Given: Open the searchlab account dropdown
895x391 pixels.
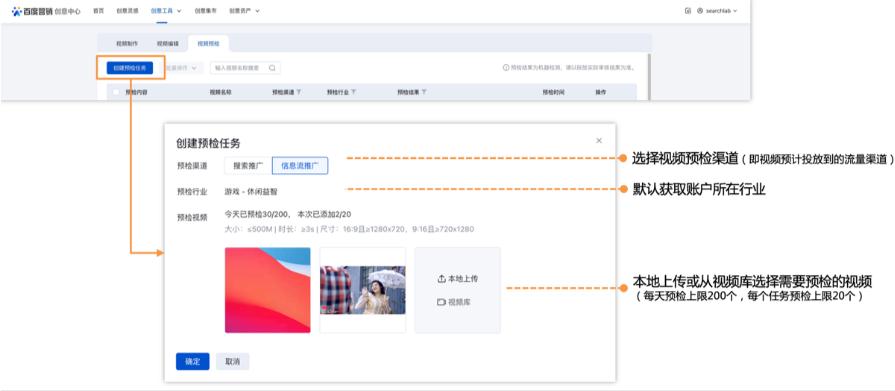Looking at the screenshot, I should point(717,11).
